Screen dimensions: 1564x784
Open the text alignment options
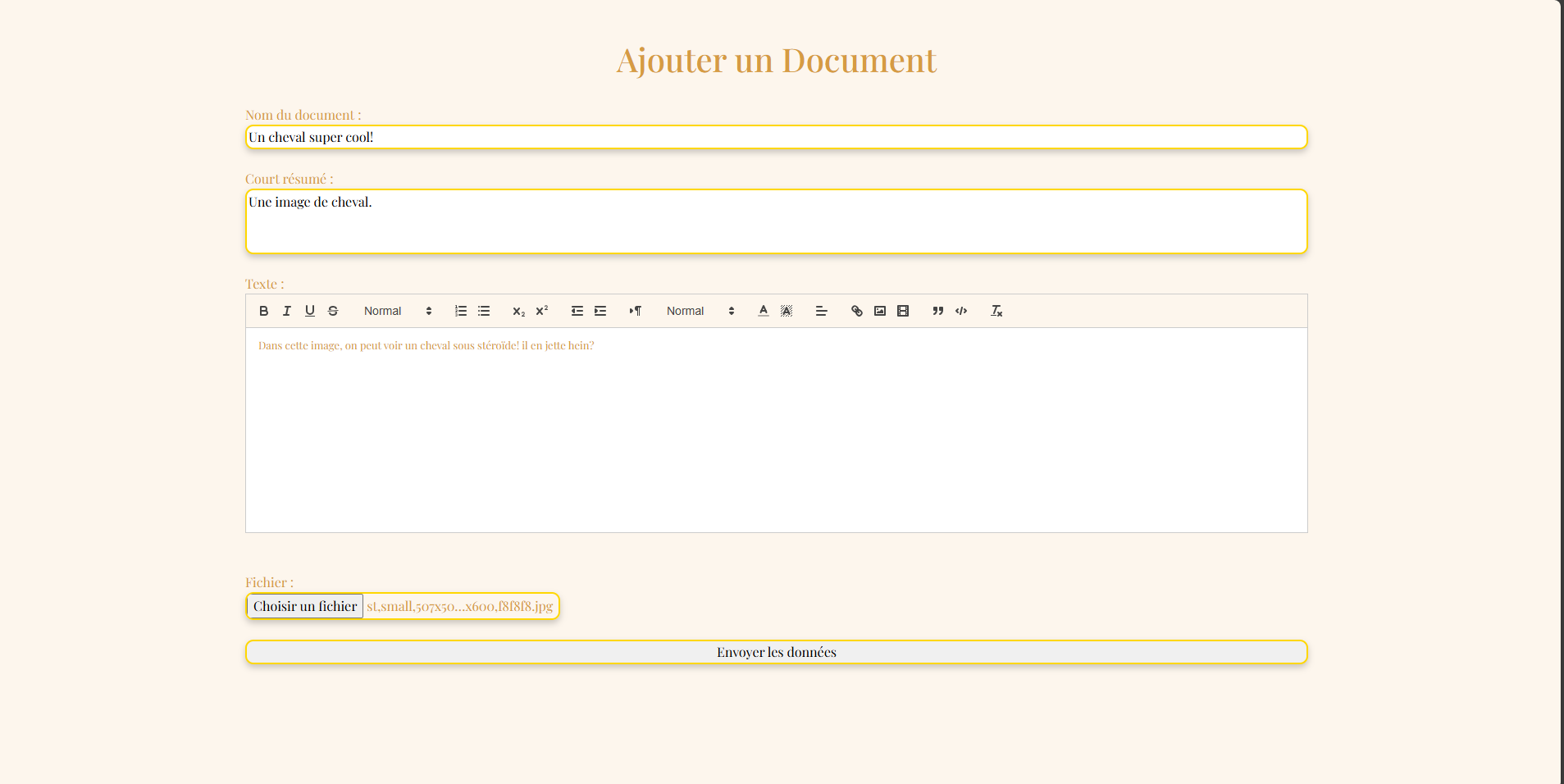pyautogui.click(x=822, y=311)
